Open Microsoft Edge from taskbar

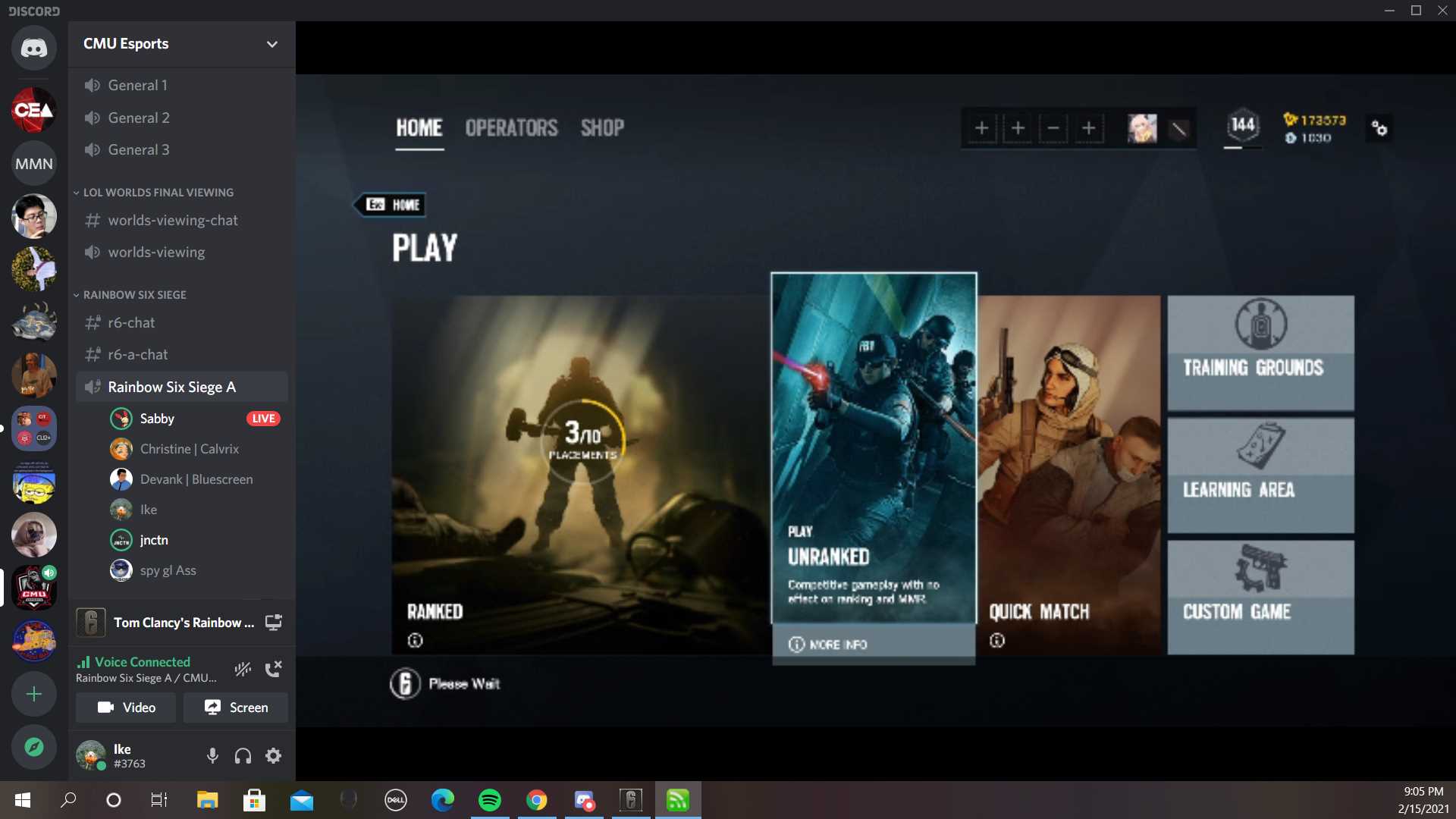443,800
